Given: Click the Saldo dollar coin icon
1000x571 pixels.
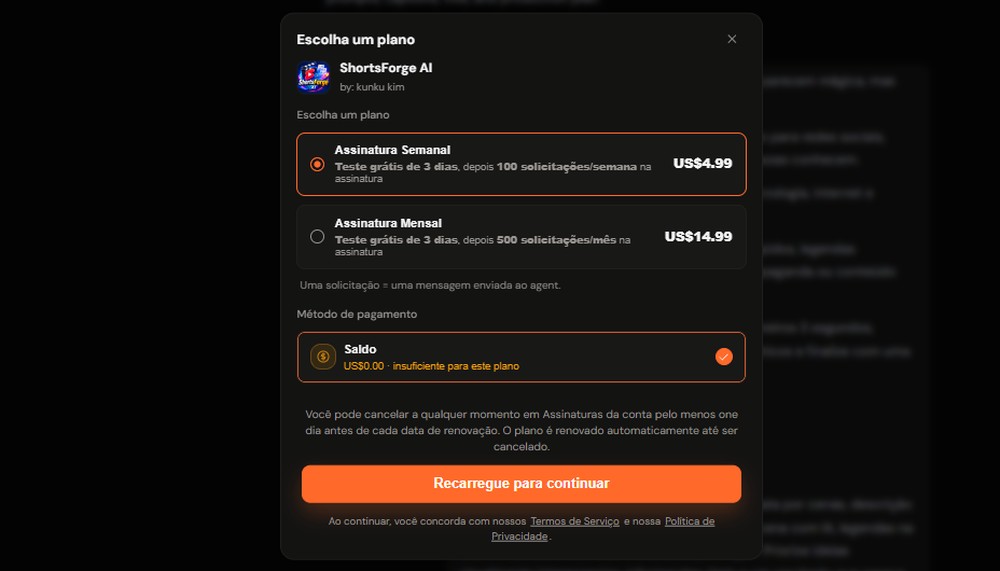Looking at the screenshot, I should click(x=323, y=357).
